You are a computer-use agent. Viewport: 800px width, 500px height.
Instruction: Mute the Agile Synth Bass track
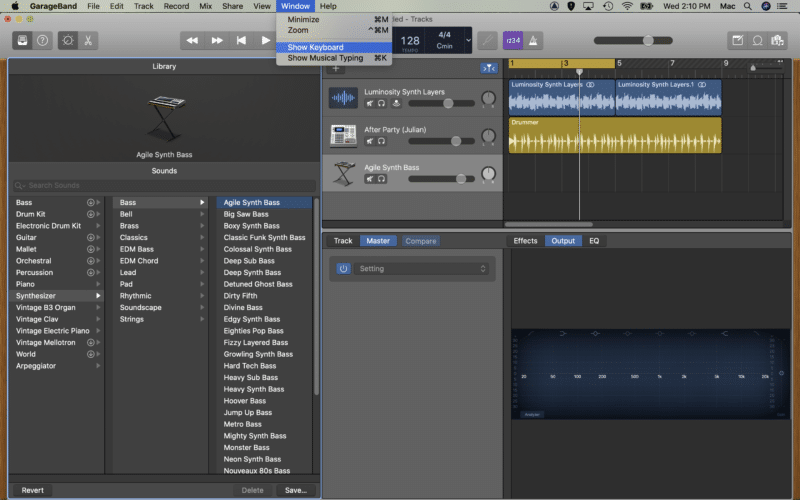[x=369, y=179]
